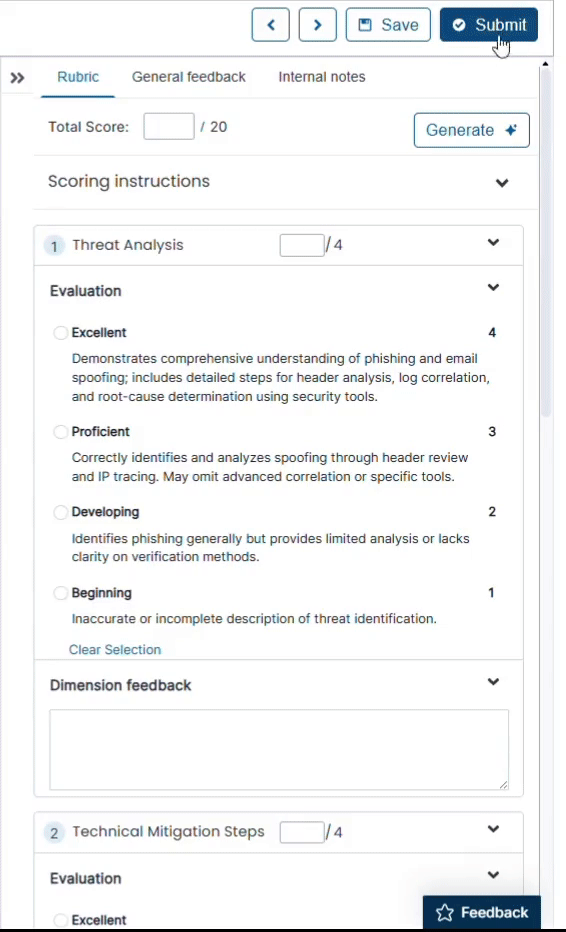The width and height of the screenshot is (566, 932).
Task: Switch to the General feedback tab
Action: [x=188, y=77]
